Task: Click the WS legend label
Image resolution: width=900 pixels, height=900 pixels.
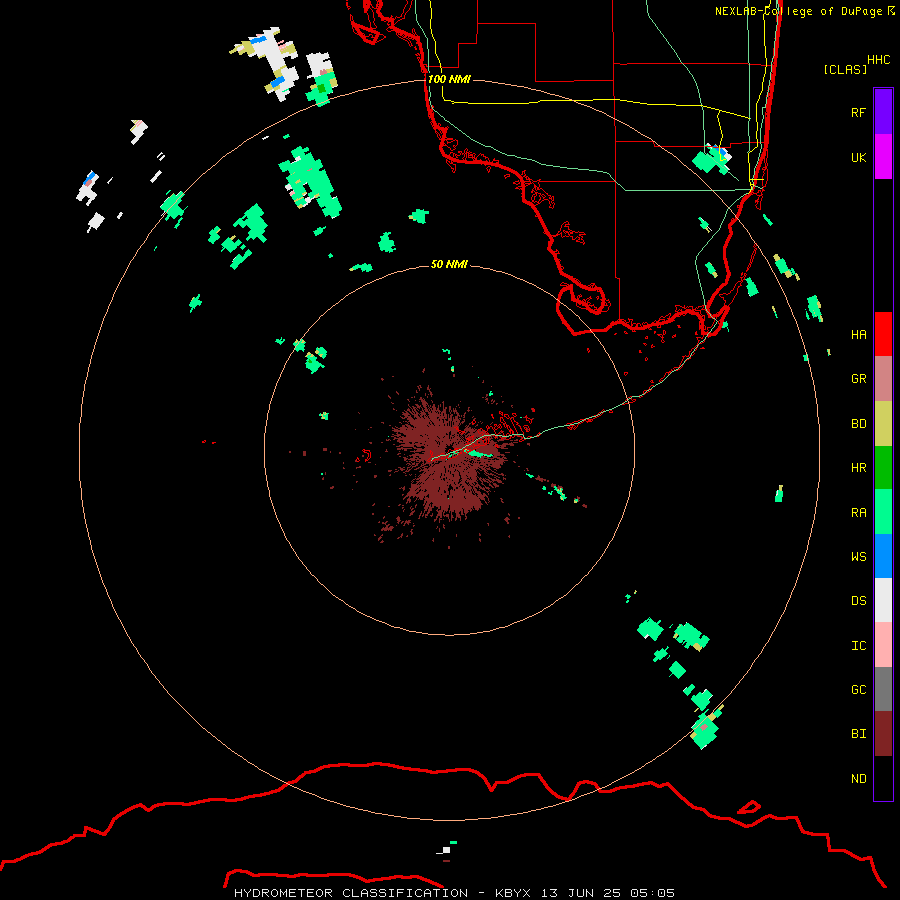Action: (858, 556)
